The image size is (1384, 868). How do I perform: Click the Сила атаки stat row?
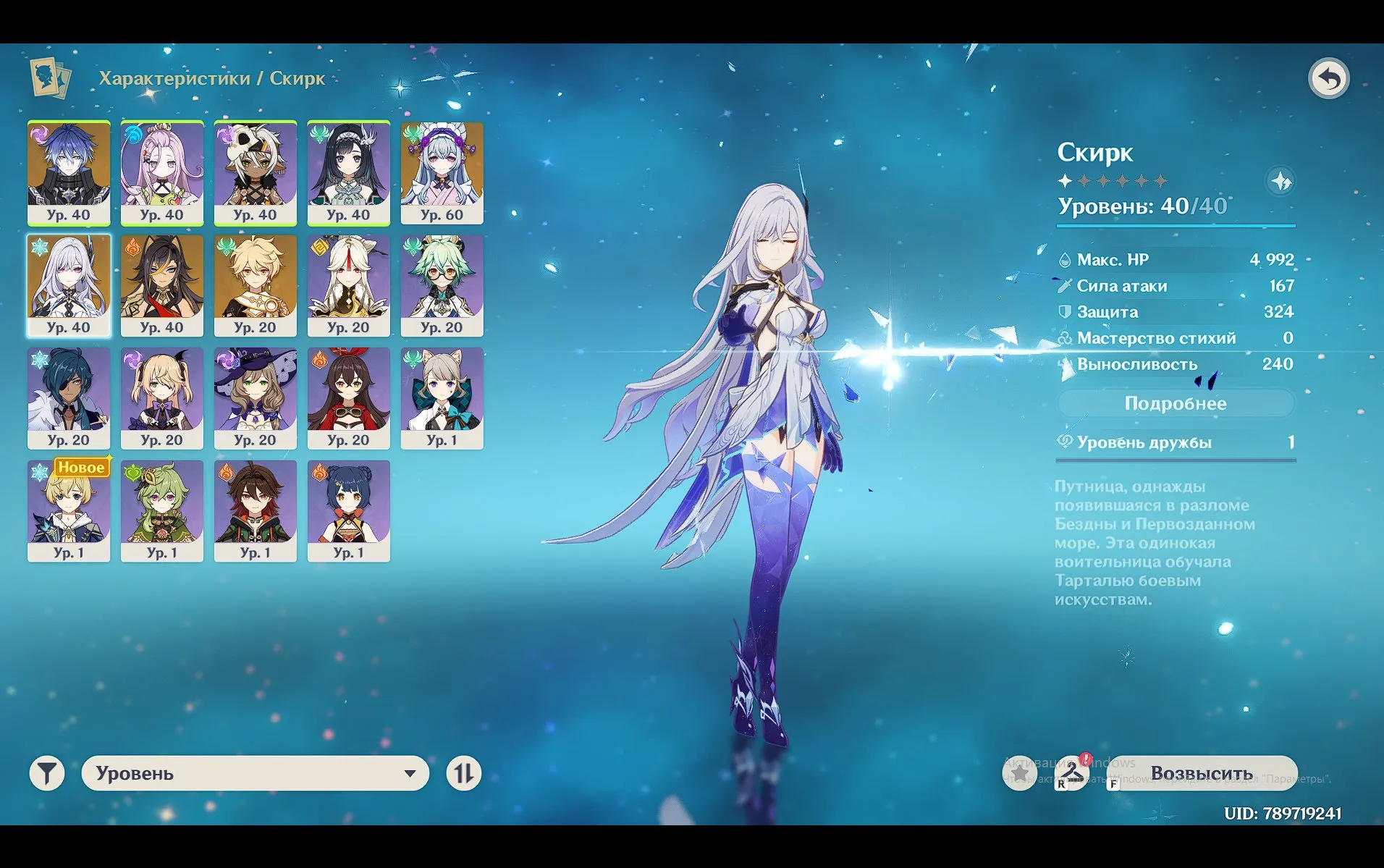(1176, 286)
